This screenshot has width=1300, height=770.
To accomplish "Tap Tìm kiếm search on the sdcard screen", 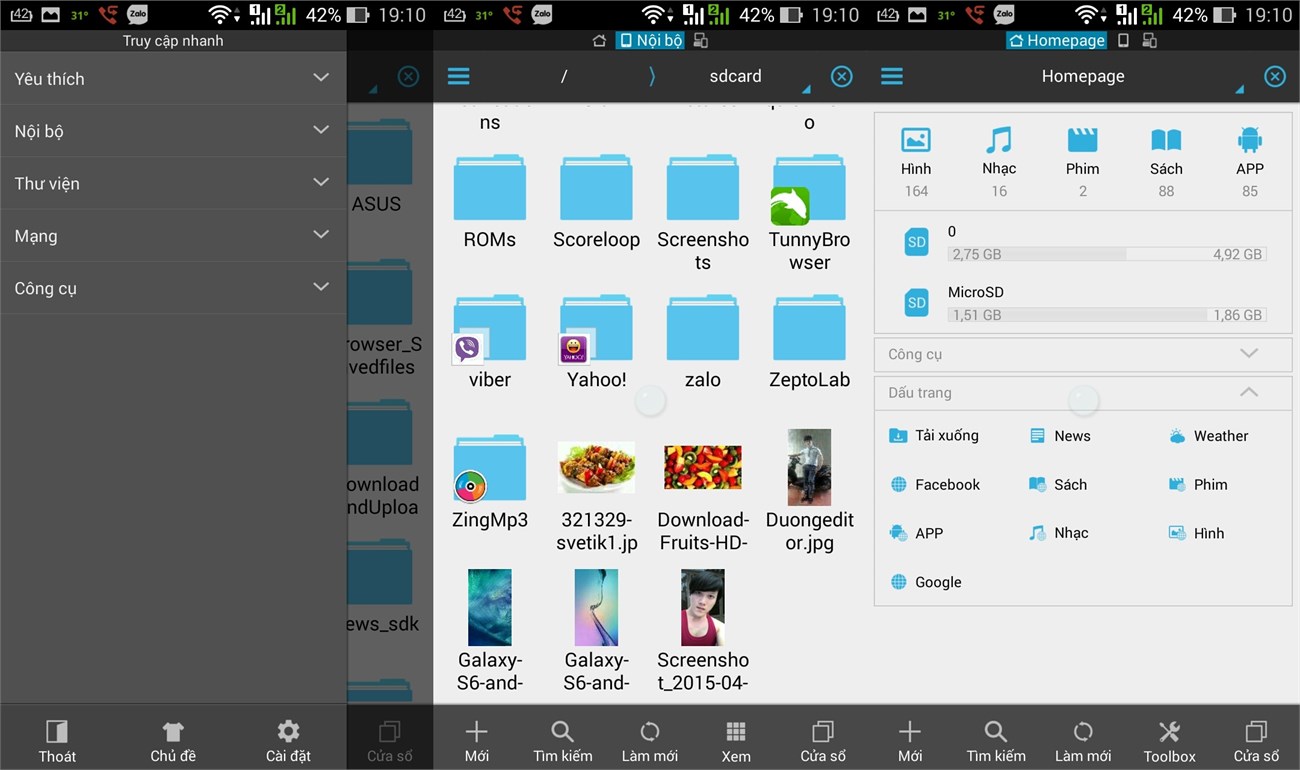I will pos(563,742).
